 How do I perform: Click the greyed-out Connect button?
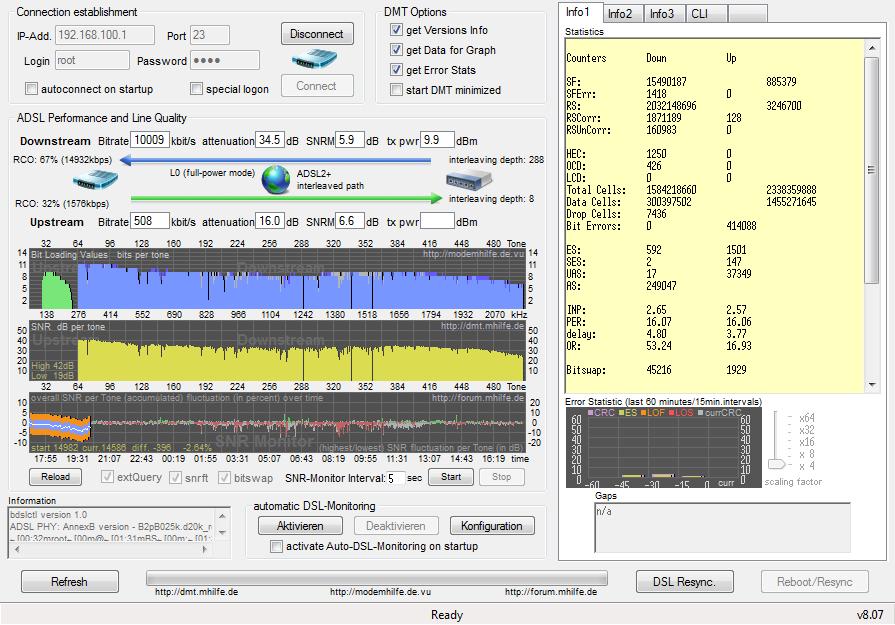(x=317, y=86)
